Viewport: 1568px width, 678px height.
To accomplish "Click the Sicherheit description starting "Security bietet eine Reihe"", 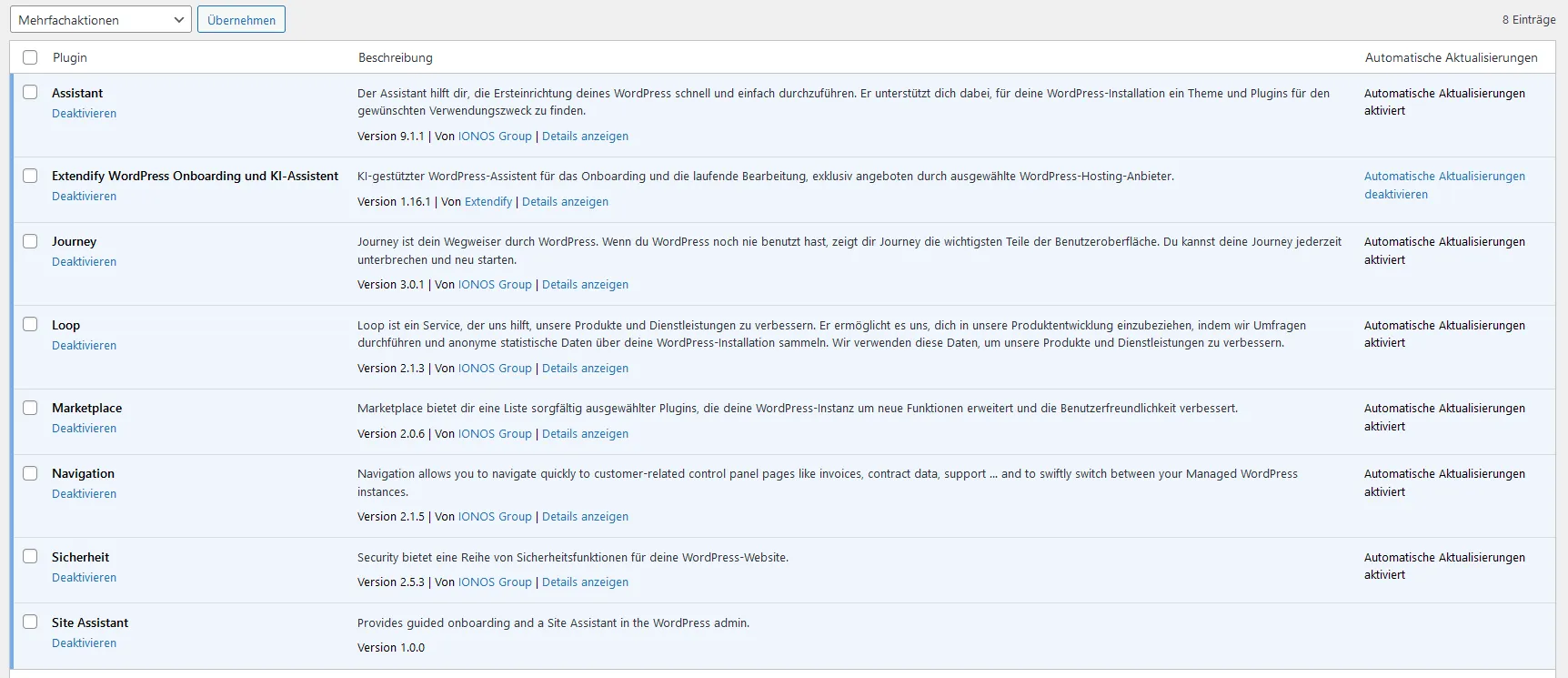I will click(573, 558).
